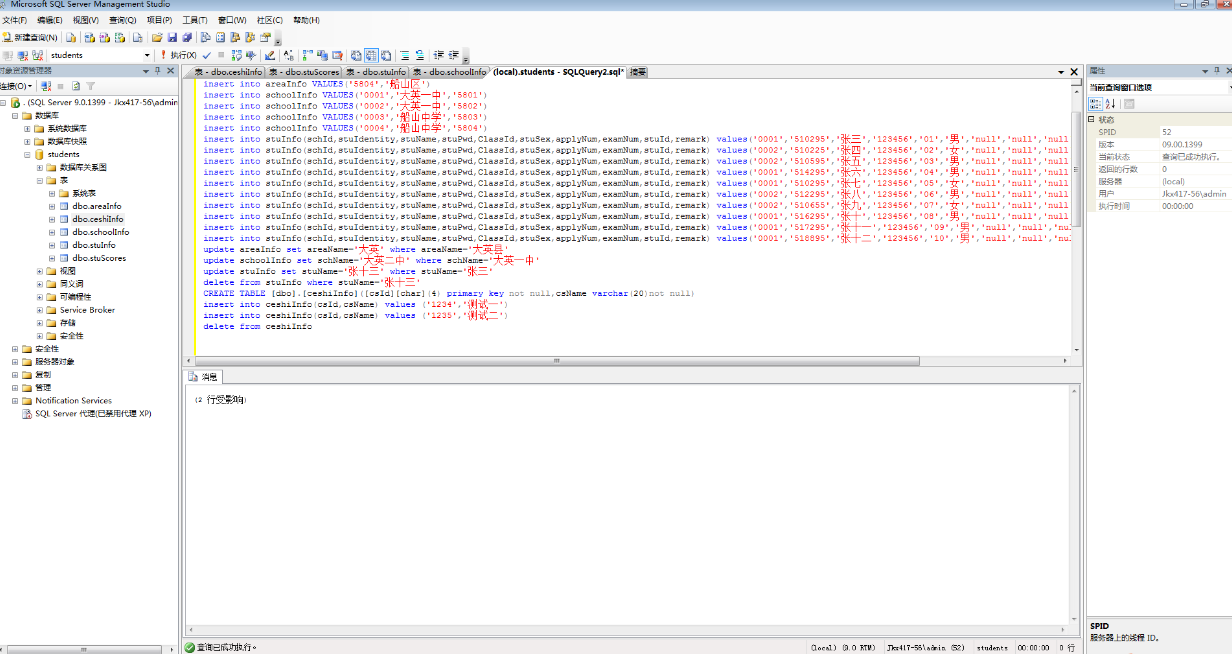Expand the 数据库快照 folder node
Screen dimensions: 1232x654
click(x=28, y=141)
